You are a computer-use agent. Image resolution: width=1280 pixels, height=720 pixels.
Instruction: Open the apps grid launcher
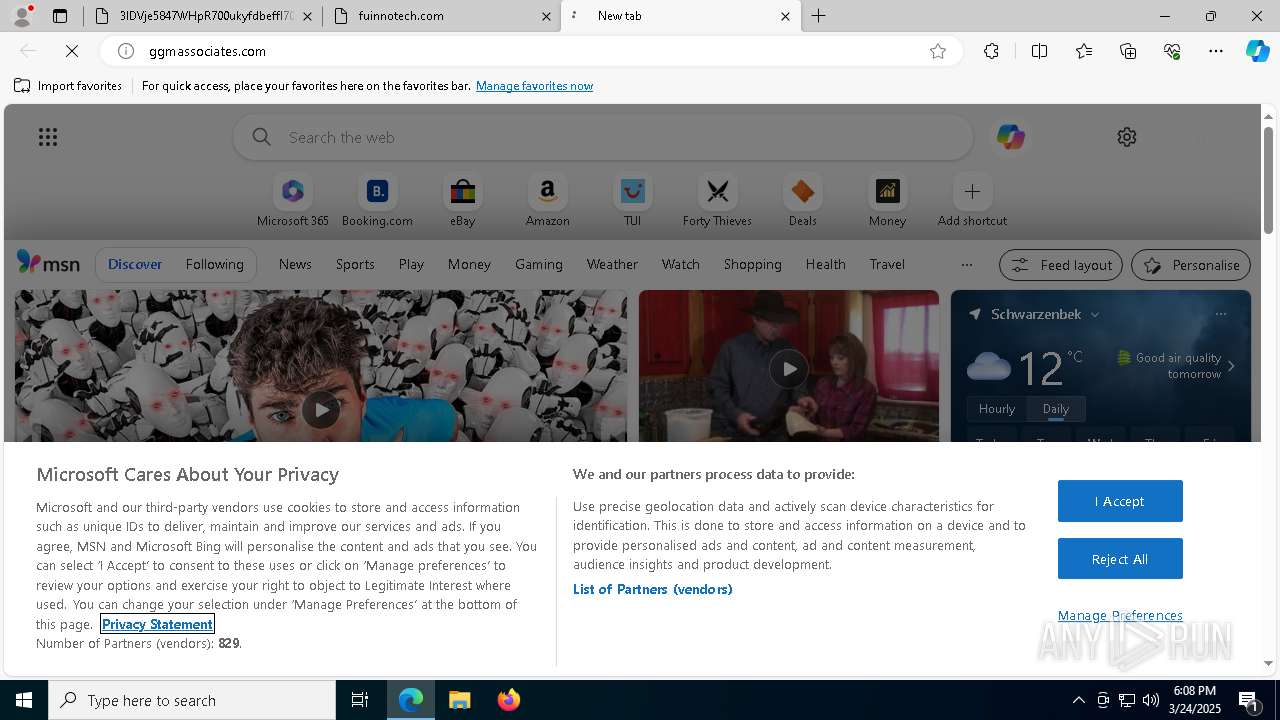(x=48, y=137)
